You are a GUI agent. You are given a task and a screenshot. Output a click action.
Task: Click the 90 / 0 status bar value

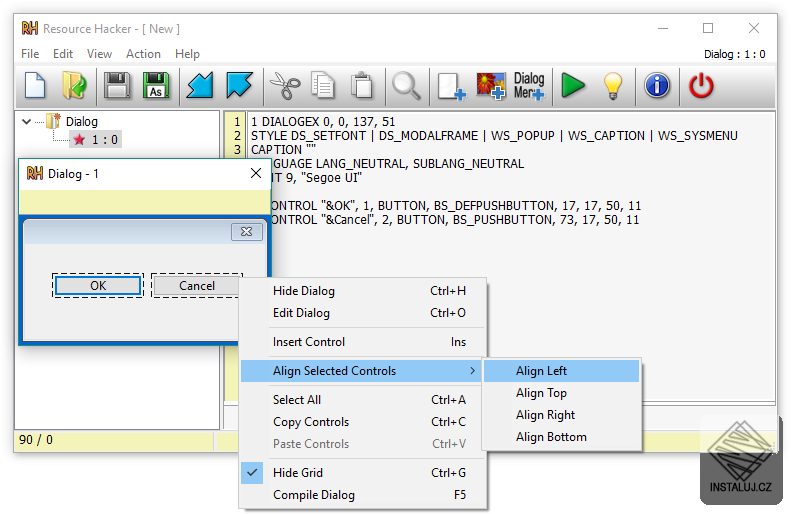36,440
